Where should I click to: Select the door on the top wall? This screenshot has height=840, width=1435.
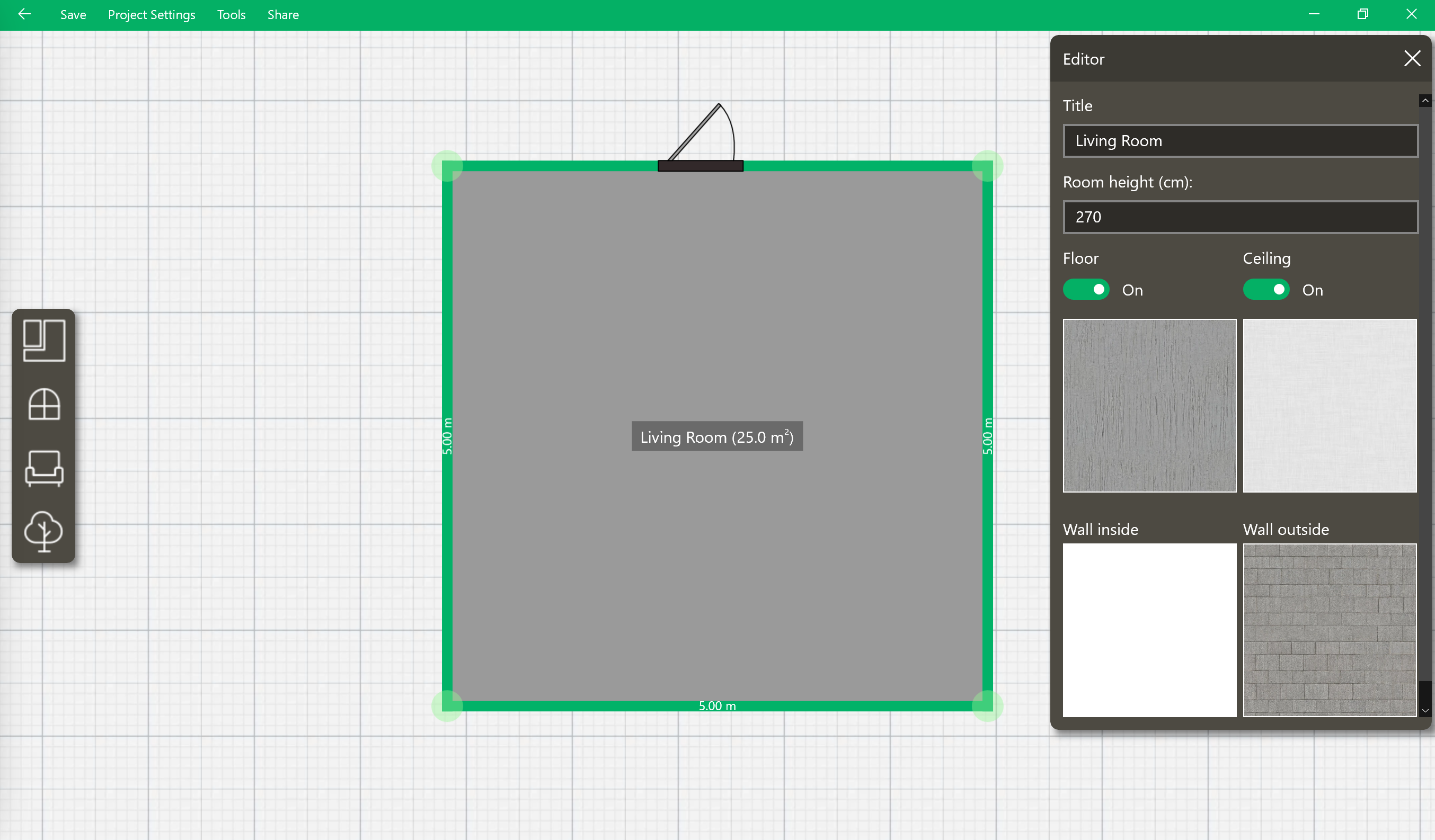701,166
